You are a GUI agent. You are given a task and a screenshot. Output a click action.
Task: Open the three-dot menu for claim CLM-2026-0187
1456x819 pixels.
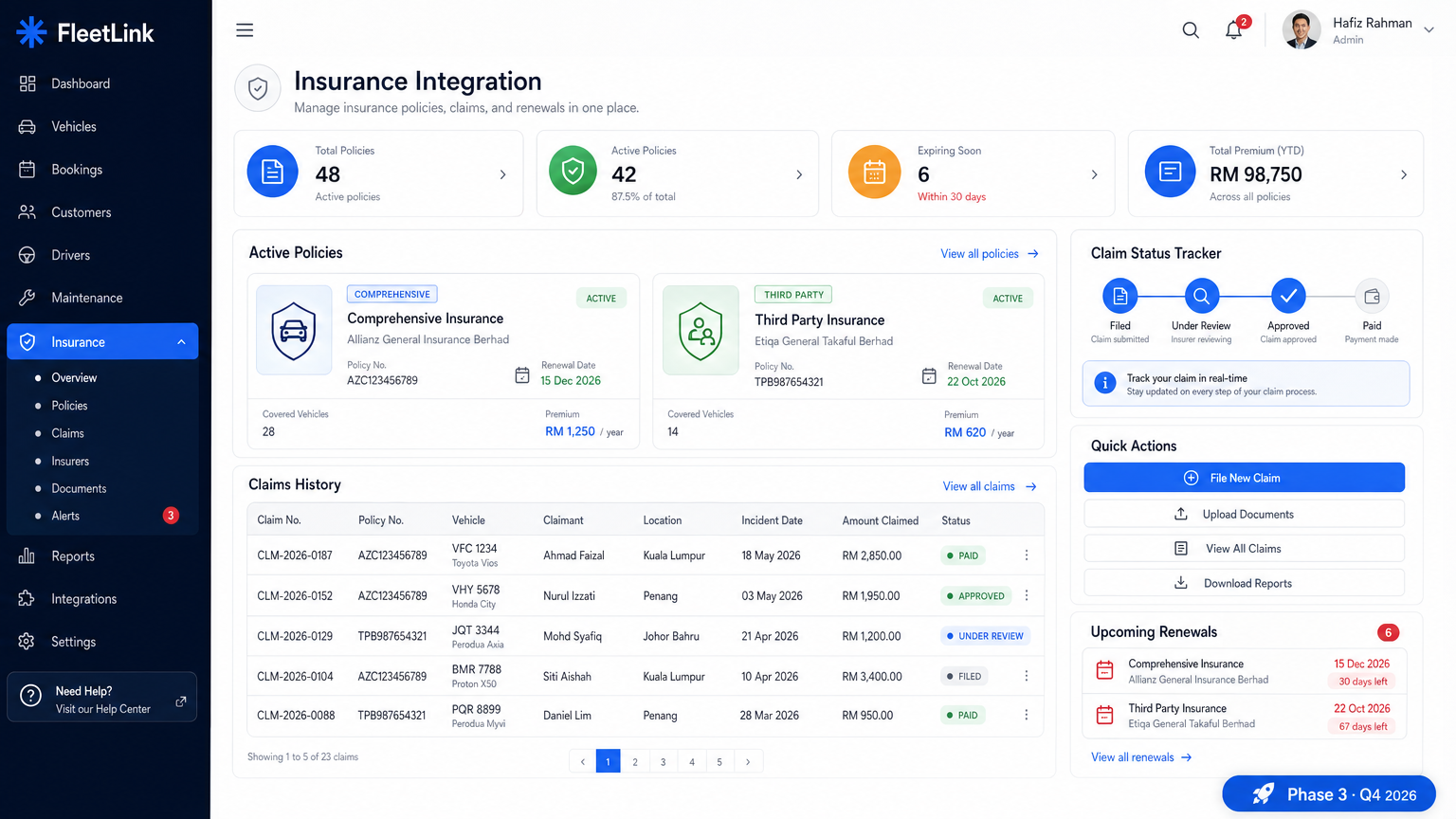click(x=1026, y=555)
